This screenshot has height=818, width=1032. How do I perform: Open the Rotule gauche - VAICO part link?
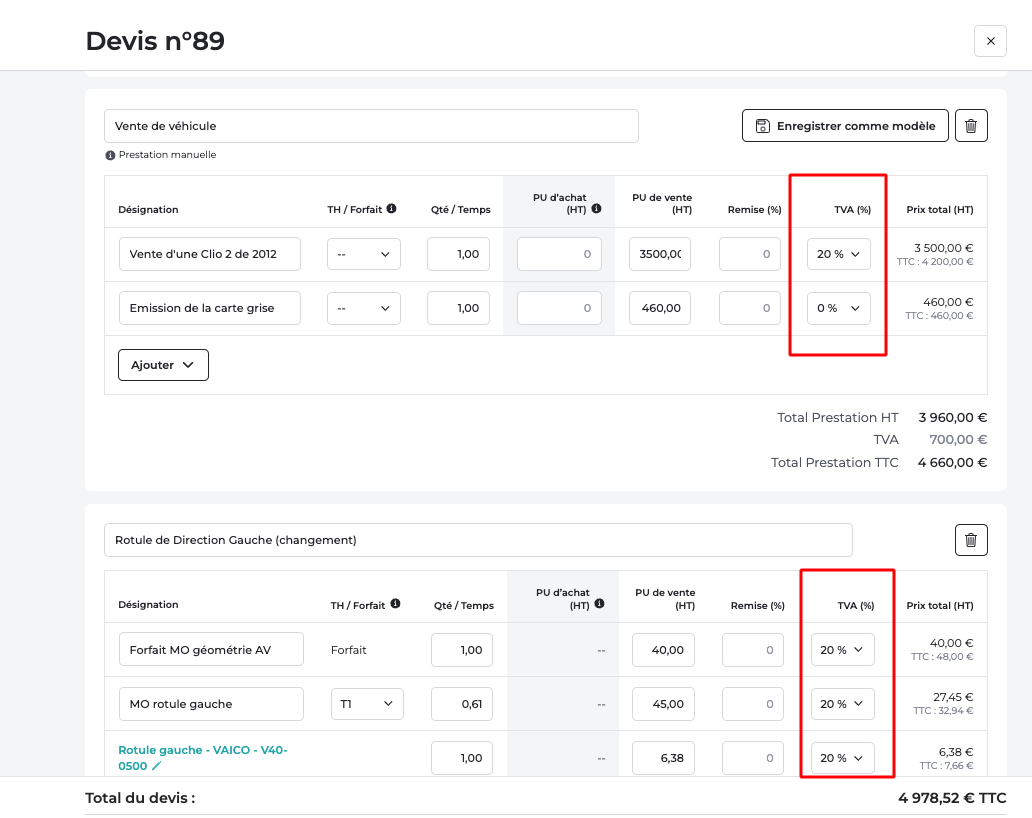[203, 750]
